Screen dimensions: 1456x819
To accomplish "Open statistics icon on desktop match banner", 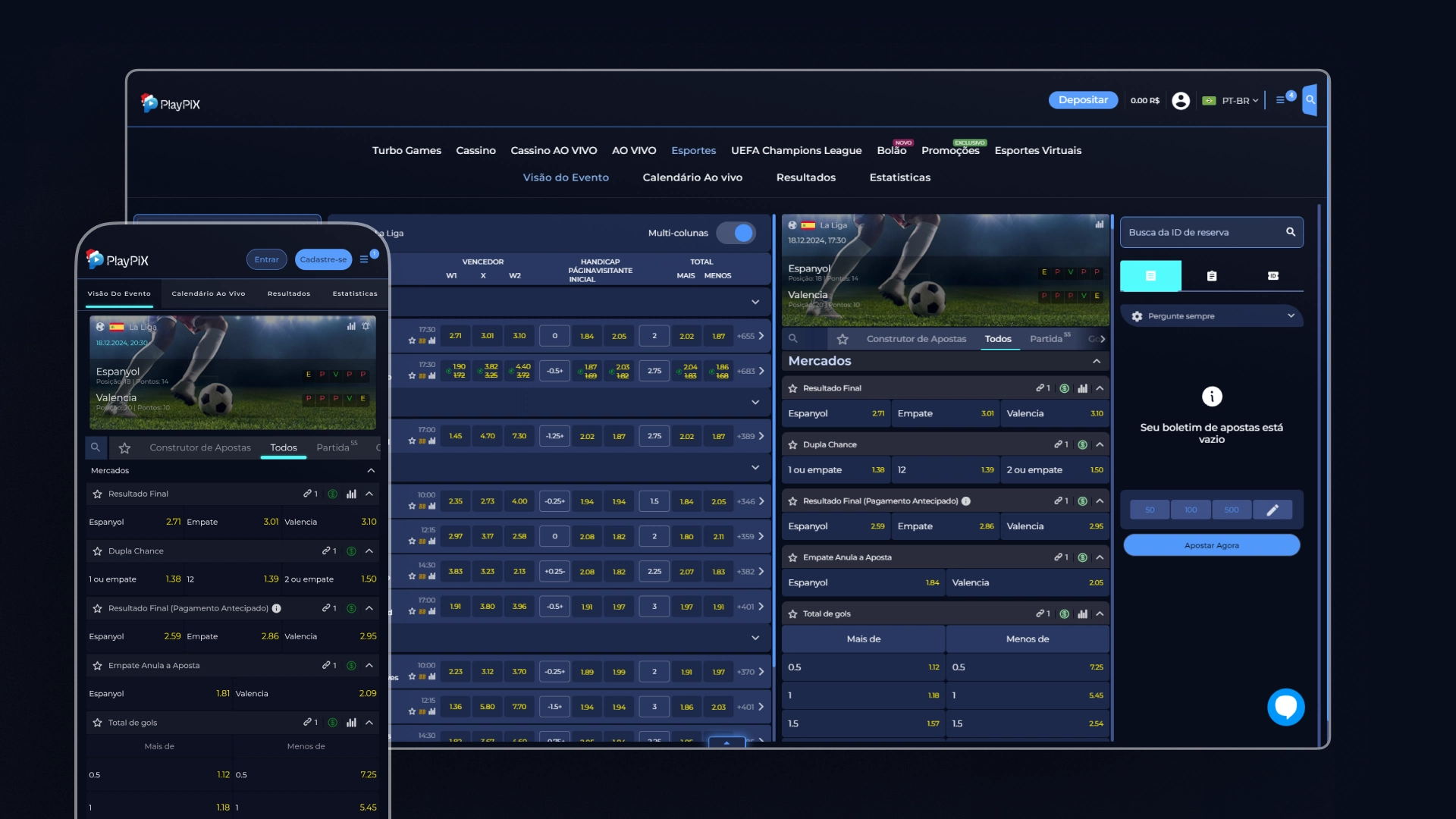I will [1099, 224].
